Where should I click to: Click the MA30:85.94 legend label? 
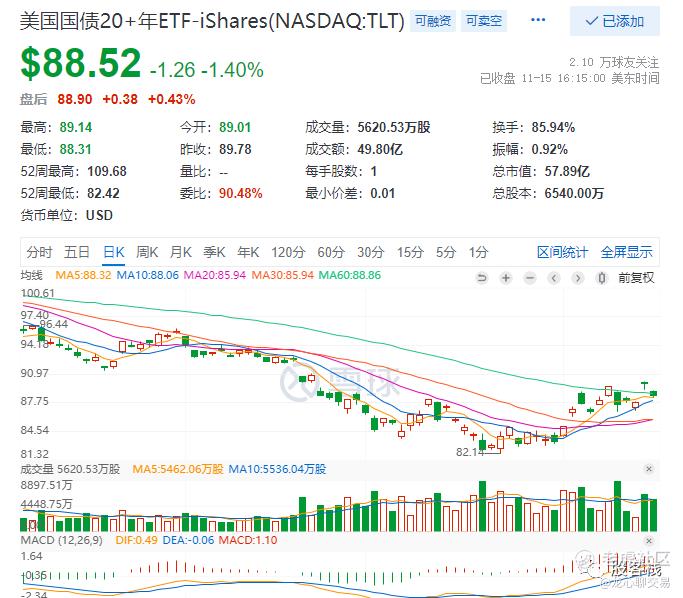click(282, 275)
